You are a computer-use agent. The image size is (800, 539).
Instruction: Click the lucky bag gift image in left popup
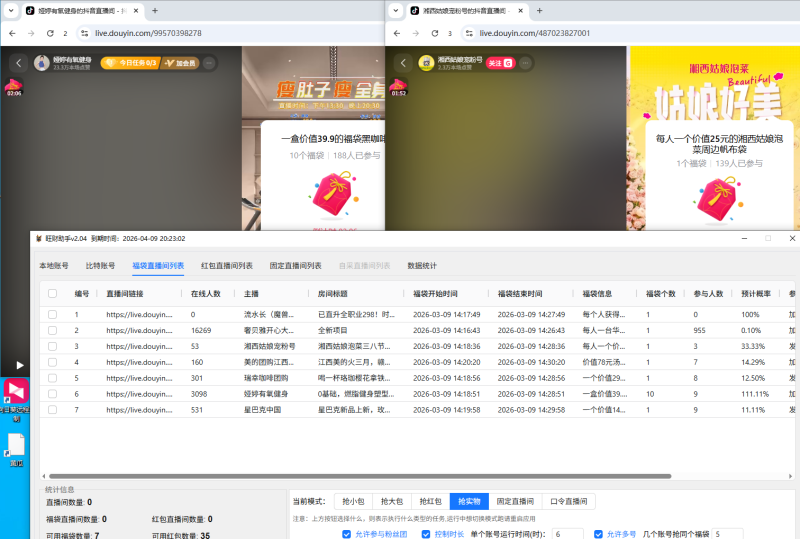(x=335, y=194)
